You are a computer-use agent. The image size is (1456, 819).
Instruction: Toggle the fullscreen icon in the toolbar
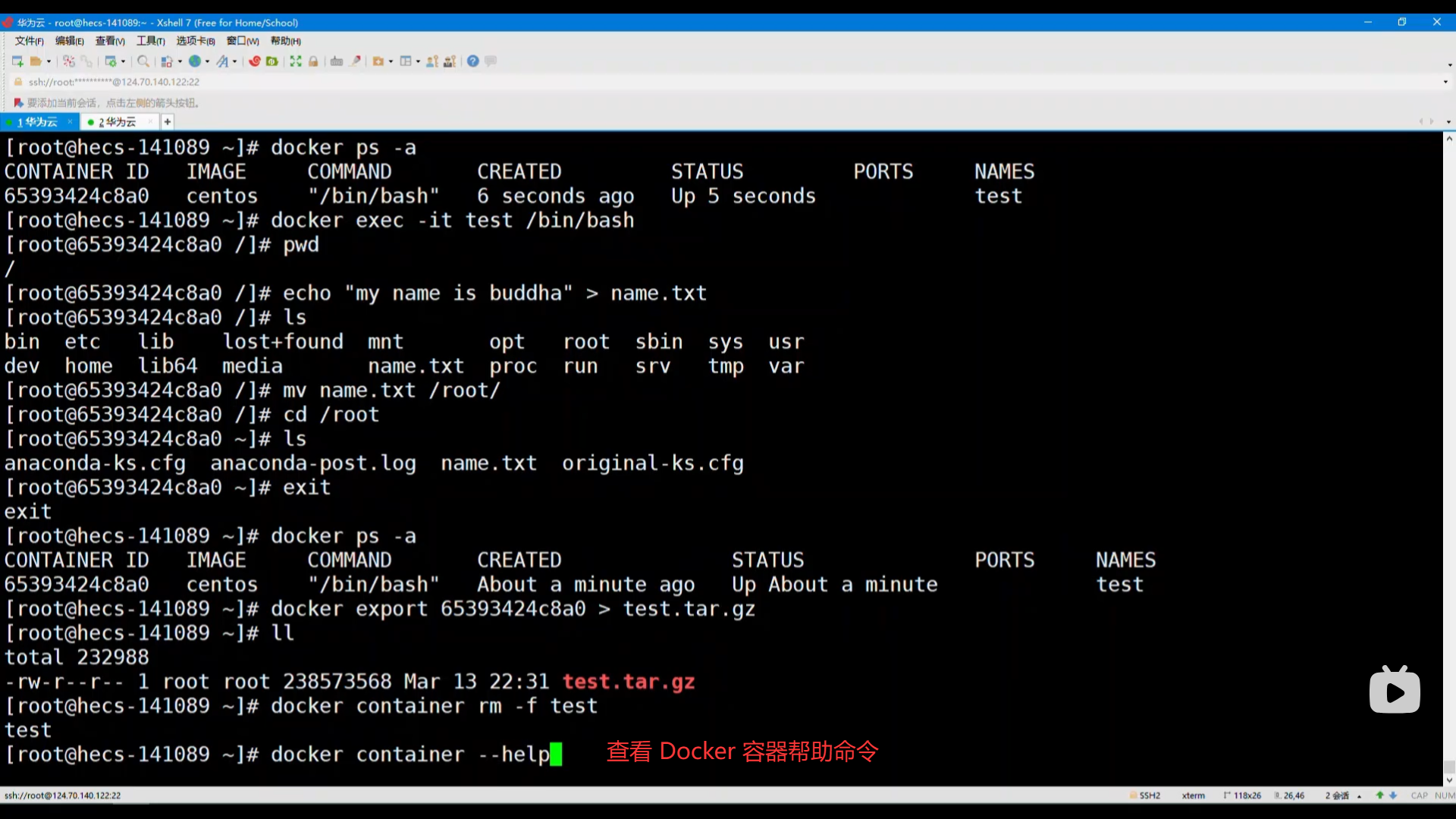[296, 61]
